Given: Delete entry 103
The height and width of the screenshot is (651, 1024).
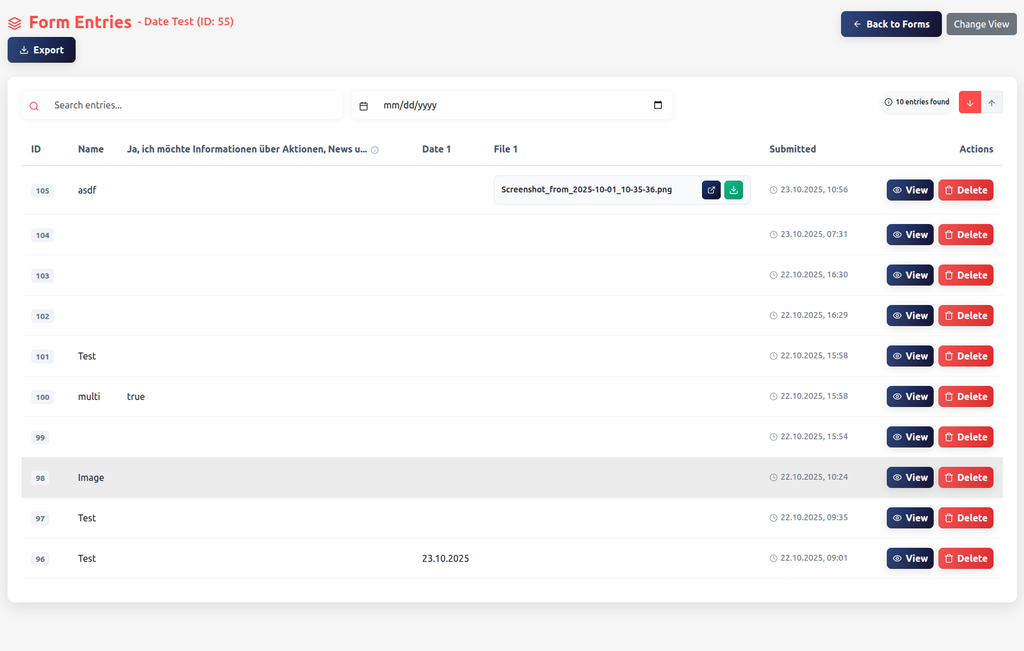Looking at the screenshot, I should [965, 275].
